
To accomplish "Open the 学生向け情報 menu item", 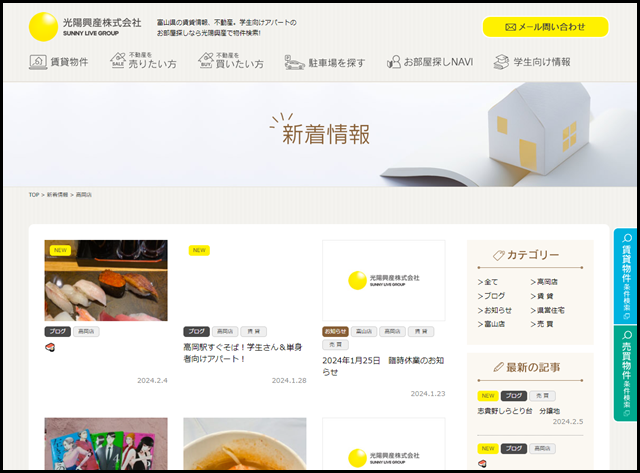I will pyautogui.click(x=532, y=62).
